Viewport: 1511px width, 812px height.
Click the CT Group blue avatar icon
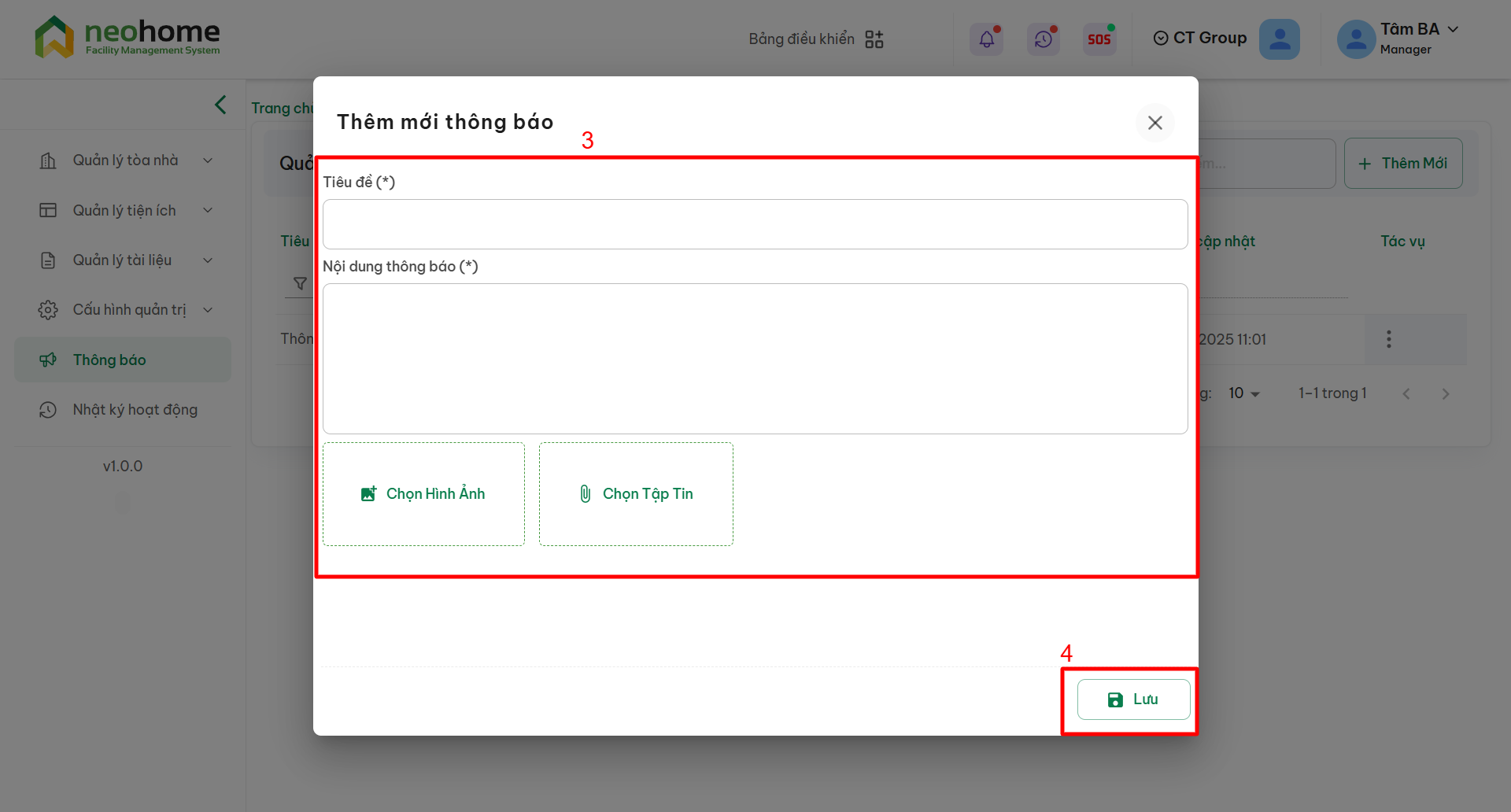pyautogui.click(x=1279, y=39)
